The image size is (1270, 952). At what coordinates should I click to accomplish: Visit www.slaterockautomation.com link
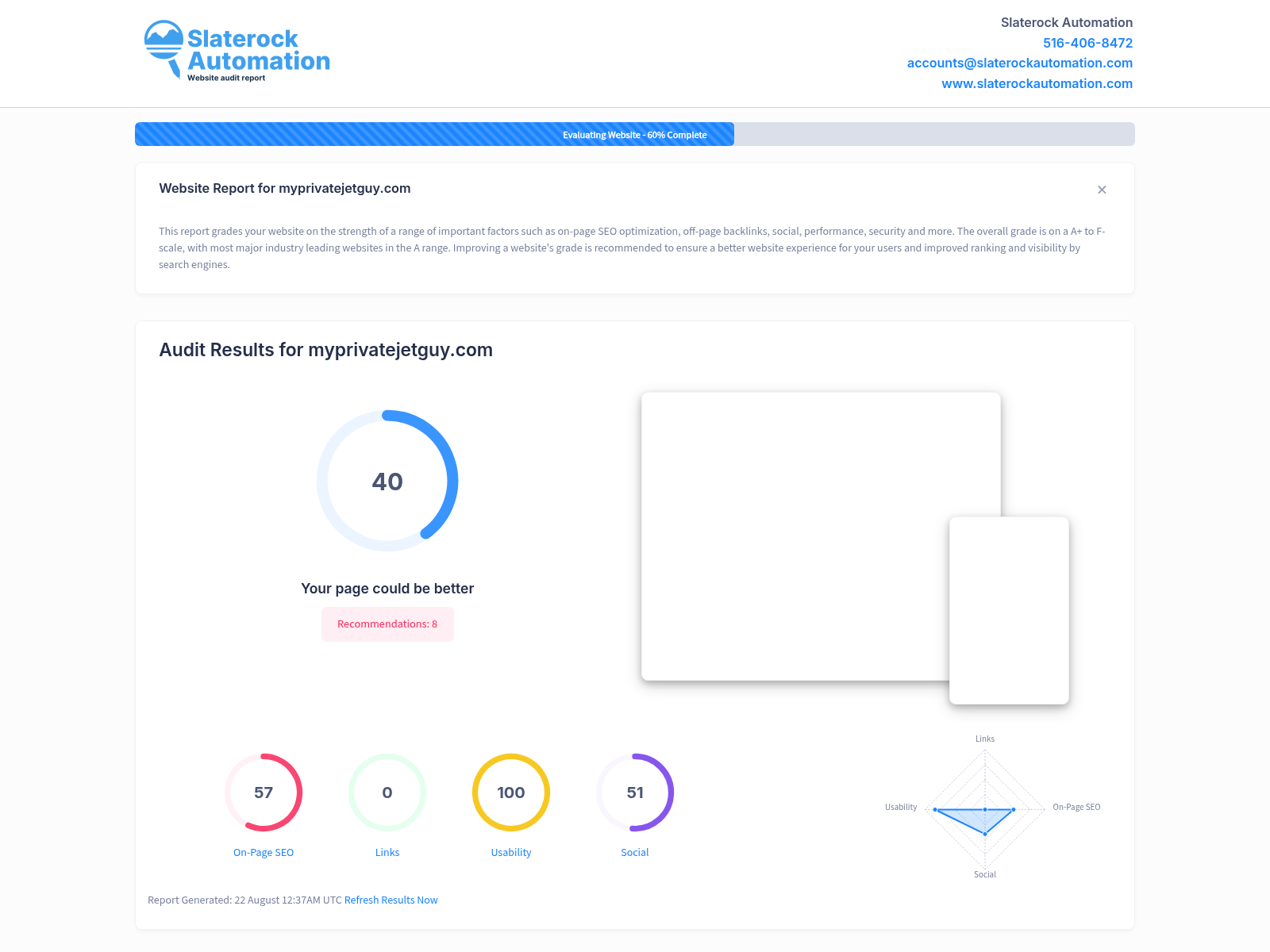point(1037,83)
